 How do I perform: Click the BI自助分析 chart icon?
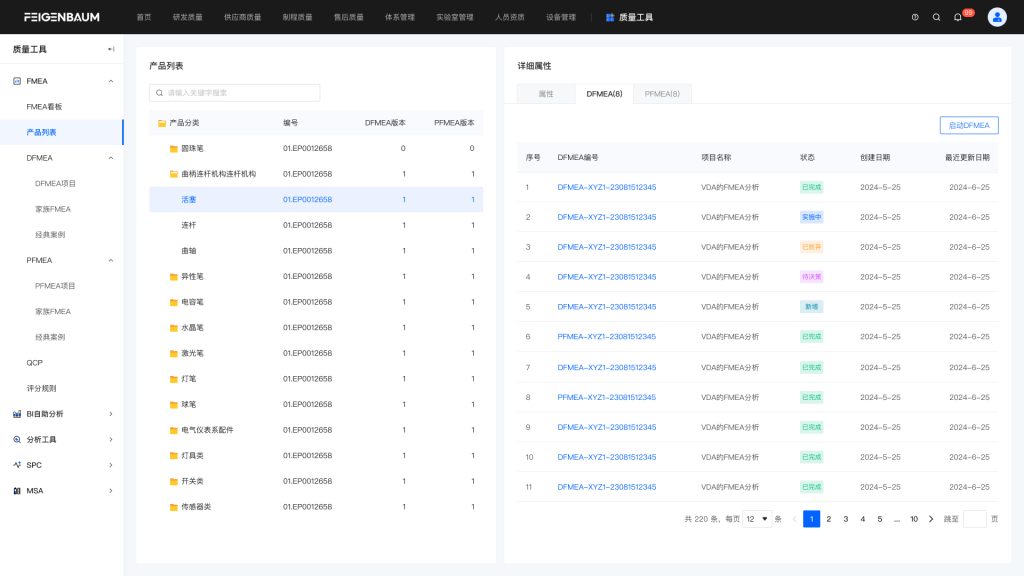point(17,414)
